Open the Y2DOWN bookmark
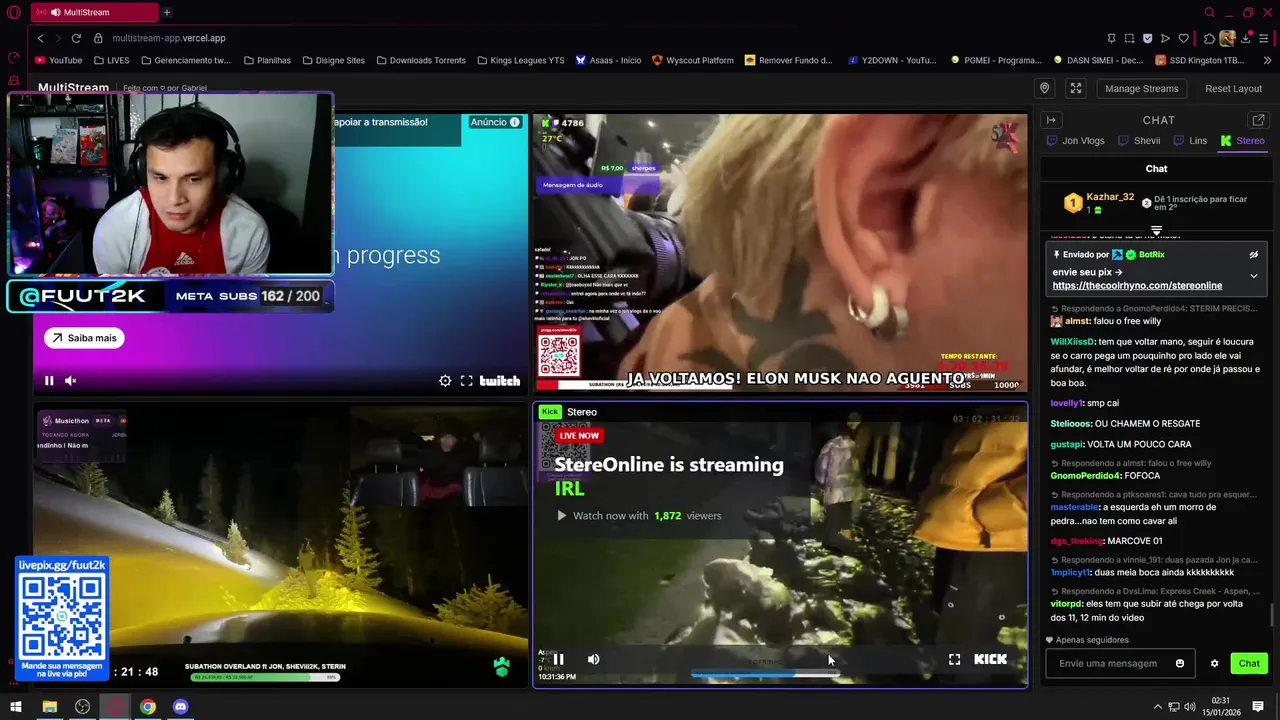The height and width of the screenshot is (720, 1280). [x=891, y=60]
